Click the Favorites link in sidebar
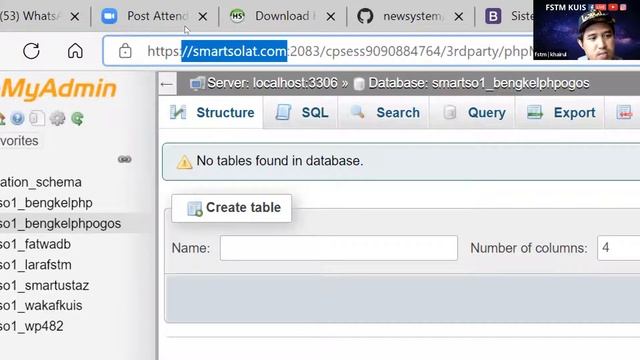The image size is (640, 360). click(x=19, y=141)
